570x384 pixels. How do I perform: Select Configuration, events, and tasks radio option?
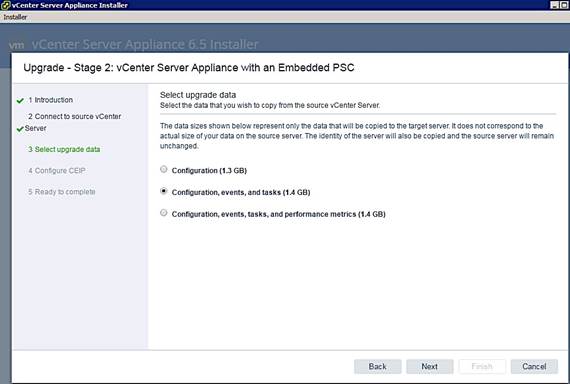pos(164,191)
